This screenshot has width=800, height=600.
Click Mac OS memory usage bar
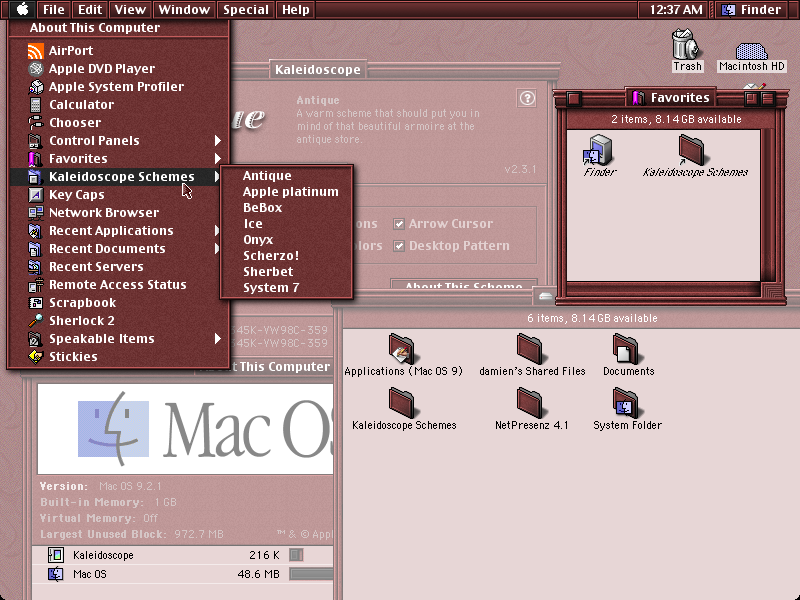coord(311,574)
